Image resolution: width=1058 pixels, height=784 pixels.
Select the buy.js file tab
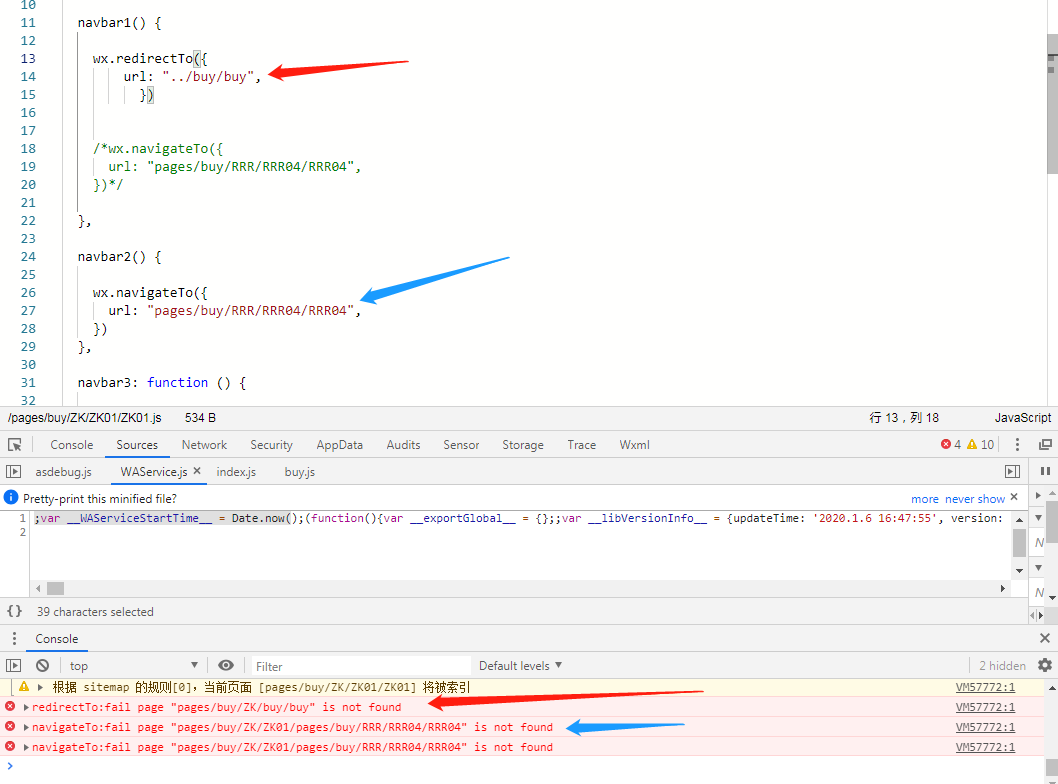tap(300, 472)
